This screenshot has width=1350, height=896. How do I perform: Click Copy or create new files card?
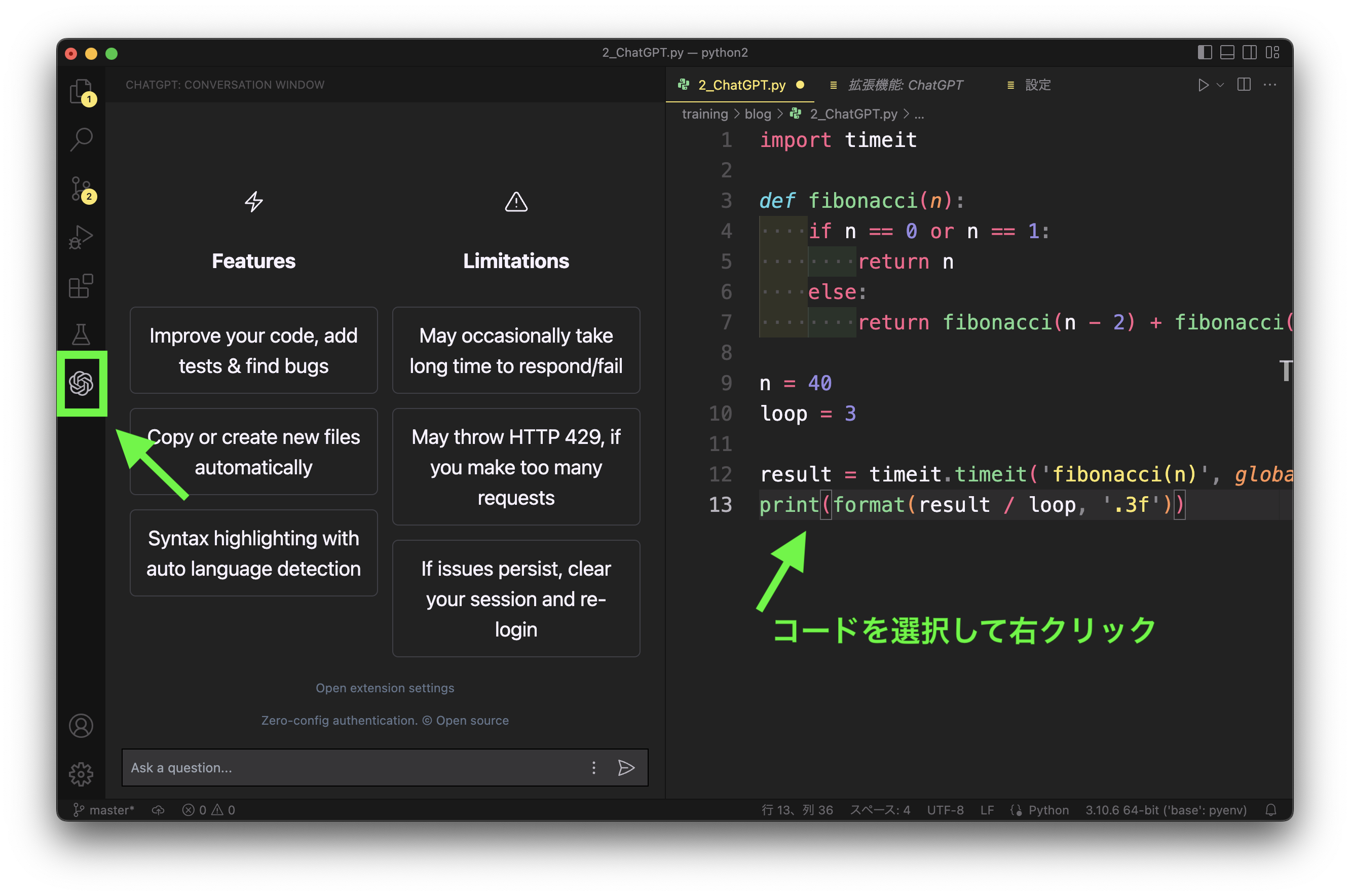click(254, 452)
